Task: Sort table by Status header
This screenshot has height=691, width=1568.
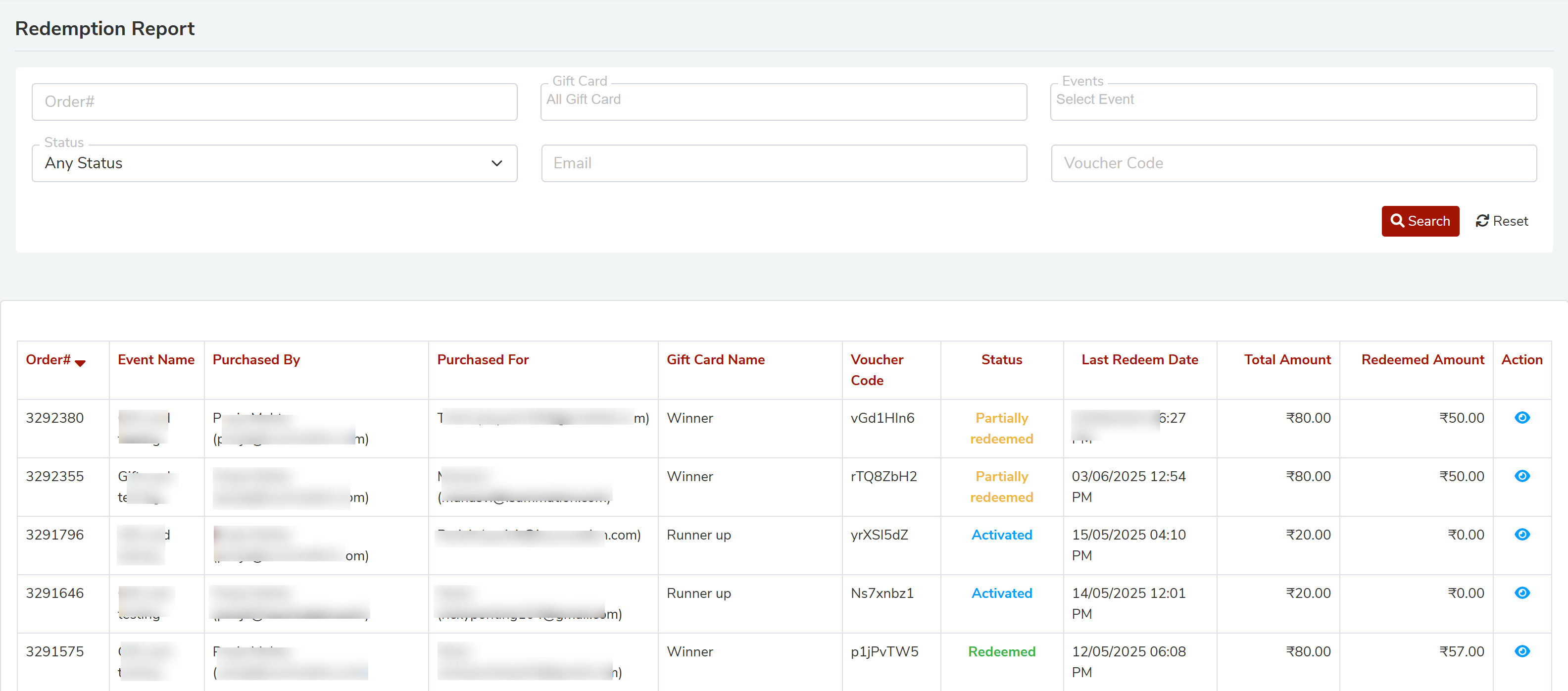Action: point(1001,360)
